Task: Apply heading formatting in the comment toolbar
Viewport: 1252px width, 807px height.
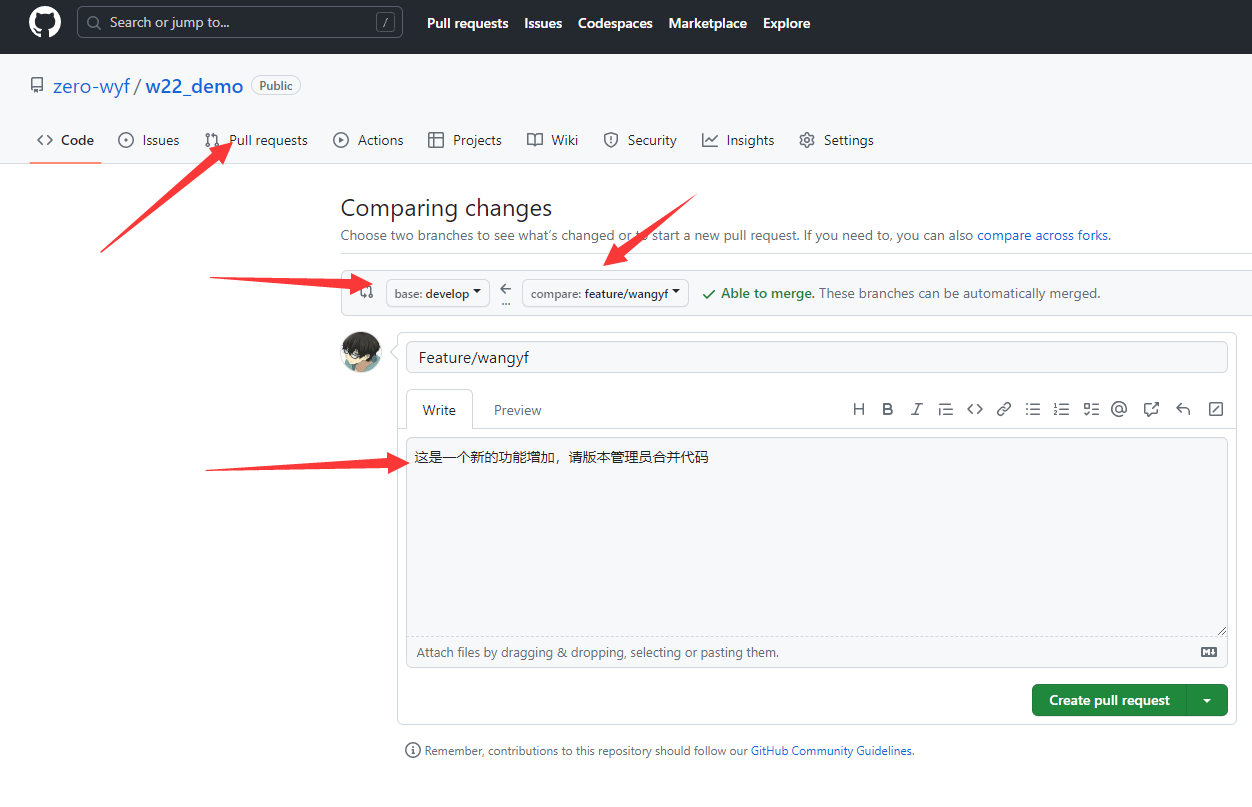Action: 858,409
